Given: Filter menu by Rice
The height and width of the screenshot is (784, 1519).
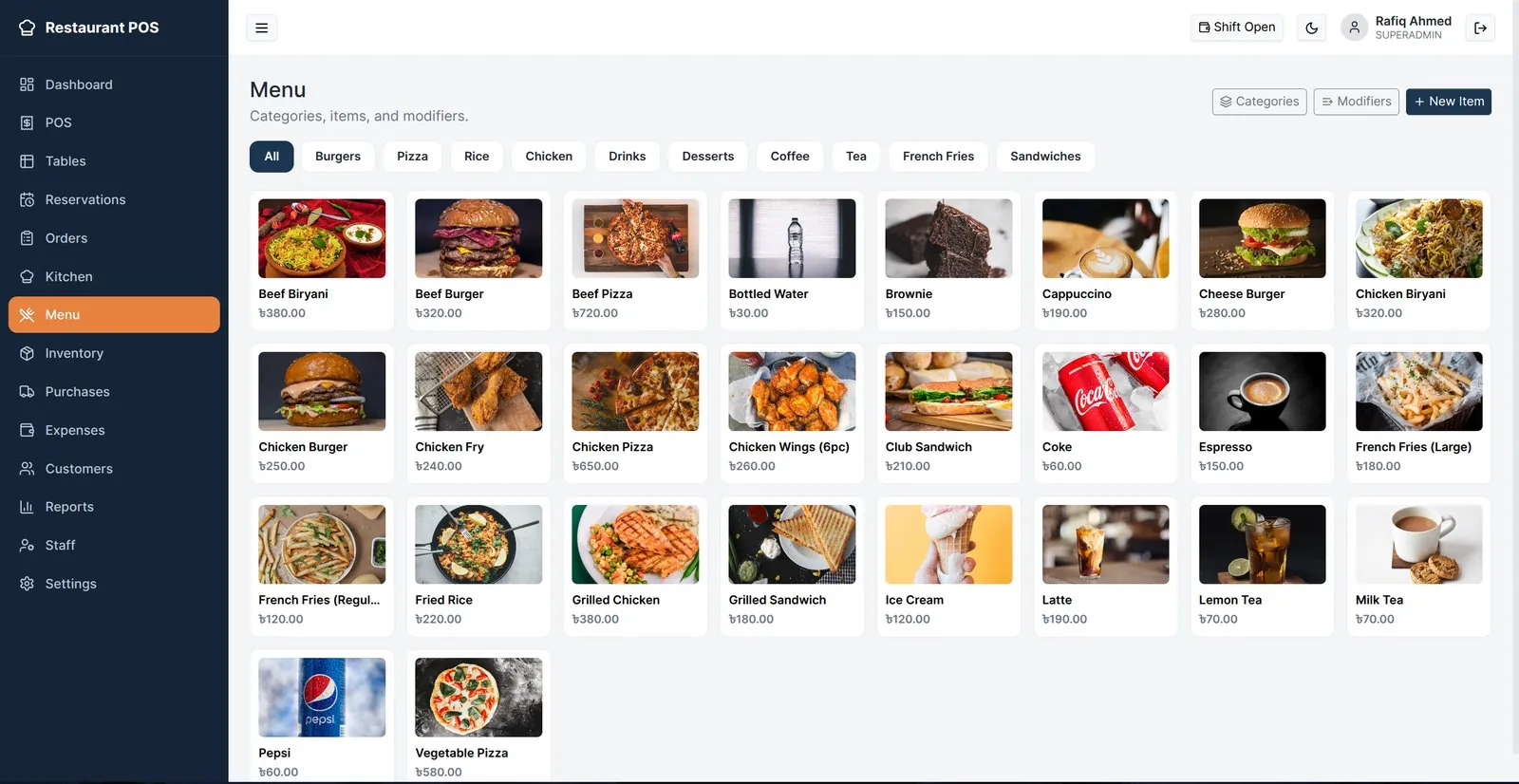Looking at the screenshot, I should click(477, 157).
